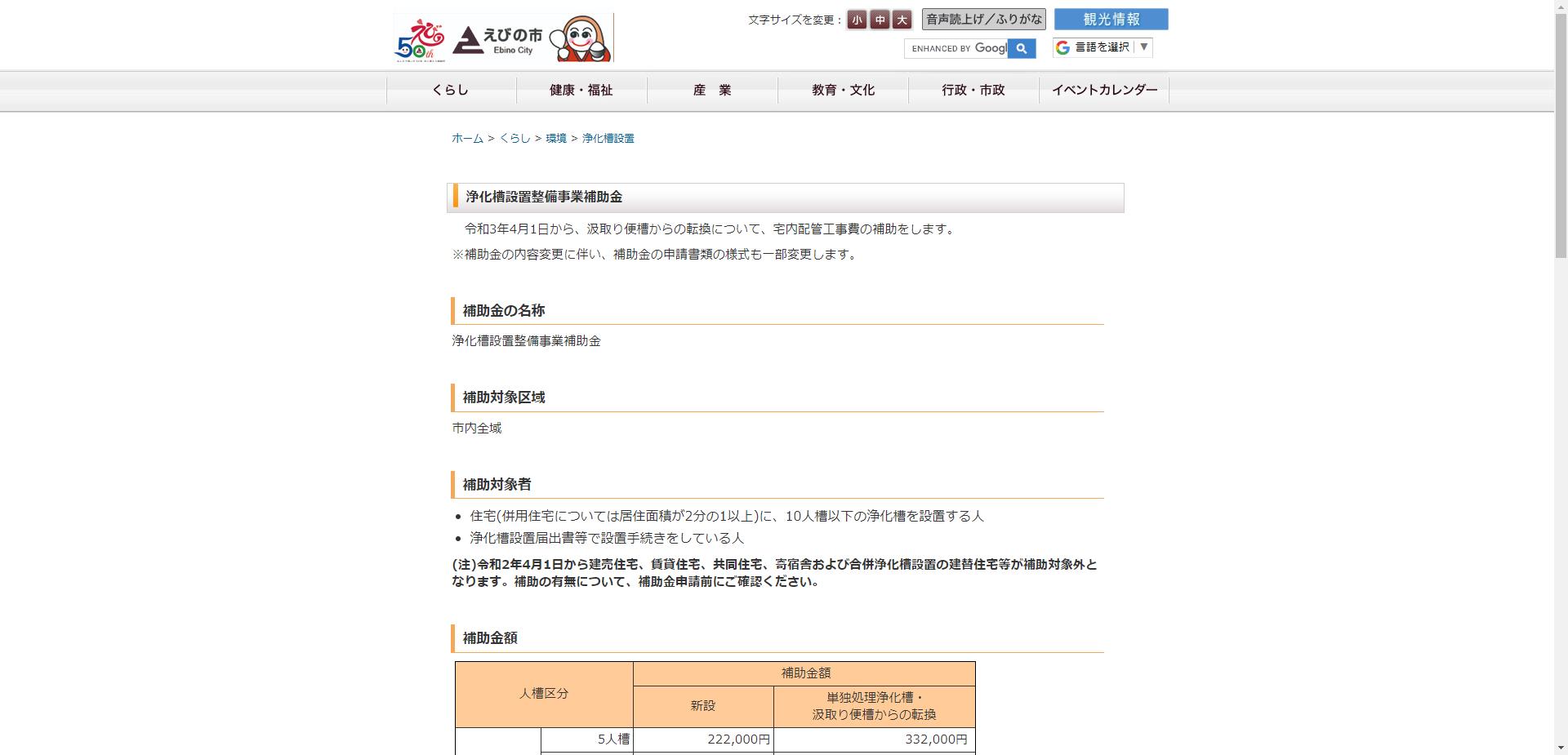Activate the 音声読上げ／ふりがな toggle
This screenshot has height=755, width=1568.
983,19
